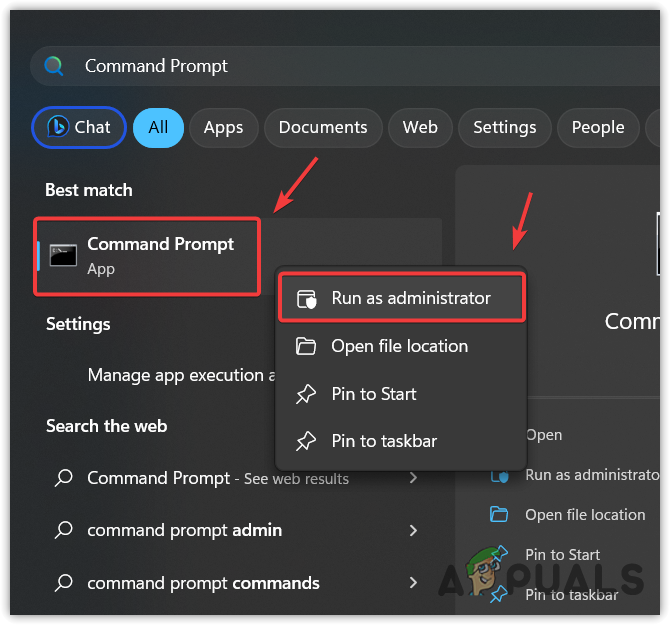Screen dimensions: 670x625
Task: Click shield icon in right details pane
Action: point(499,475)
